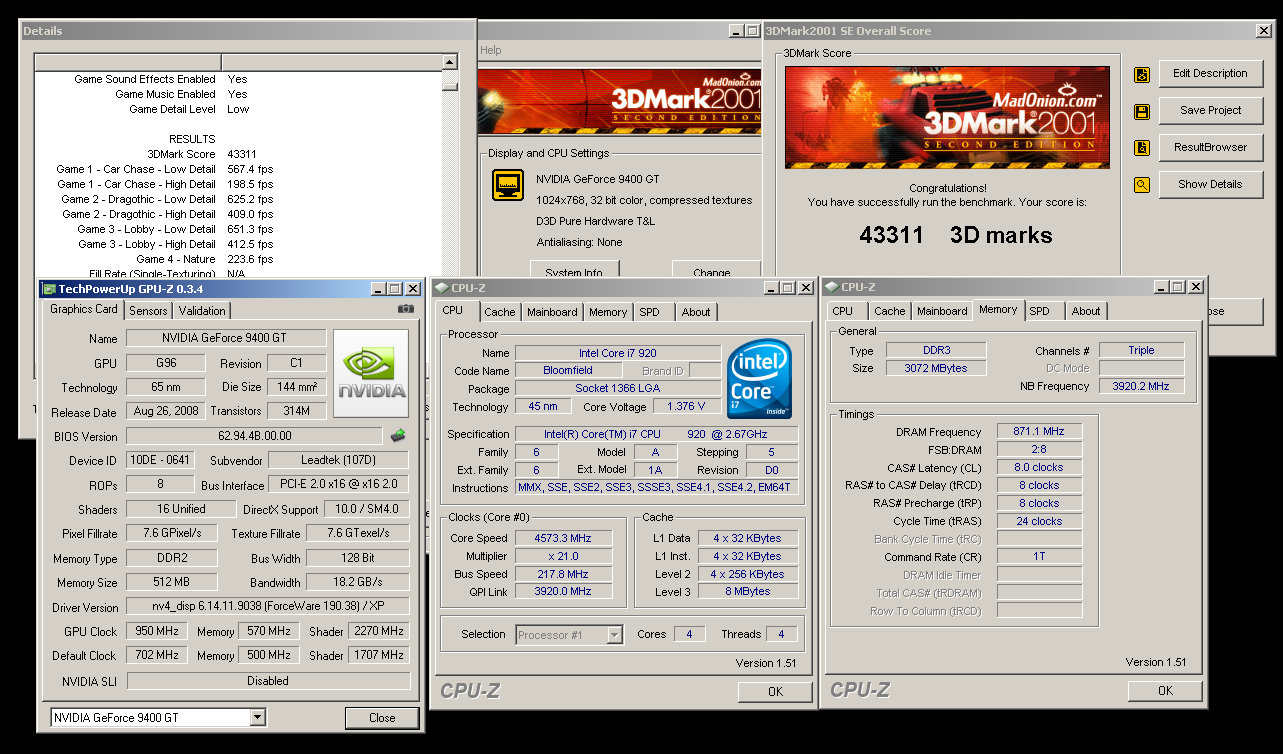Image resolution: width=1283 pixels, height=754 pixels.
Task: Click the Subvendor Leadtek (107D) field
Action: pos(340,460)
